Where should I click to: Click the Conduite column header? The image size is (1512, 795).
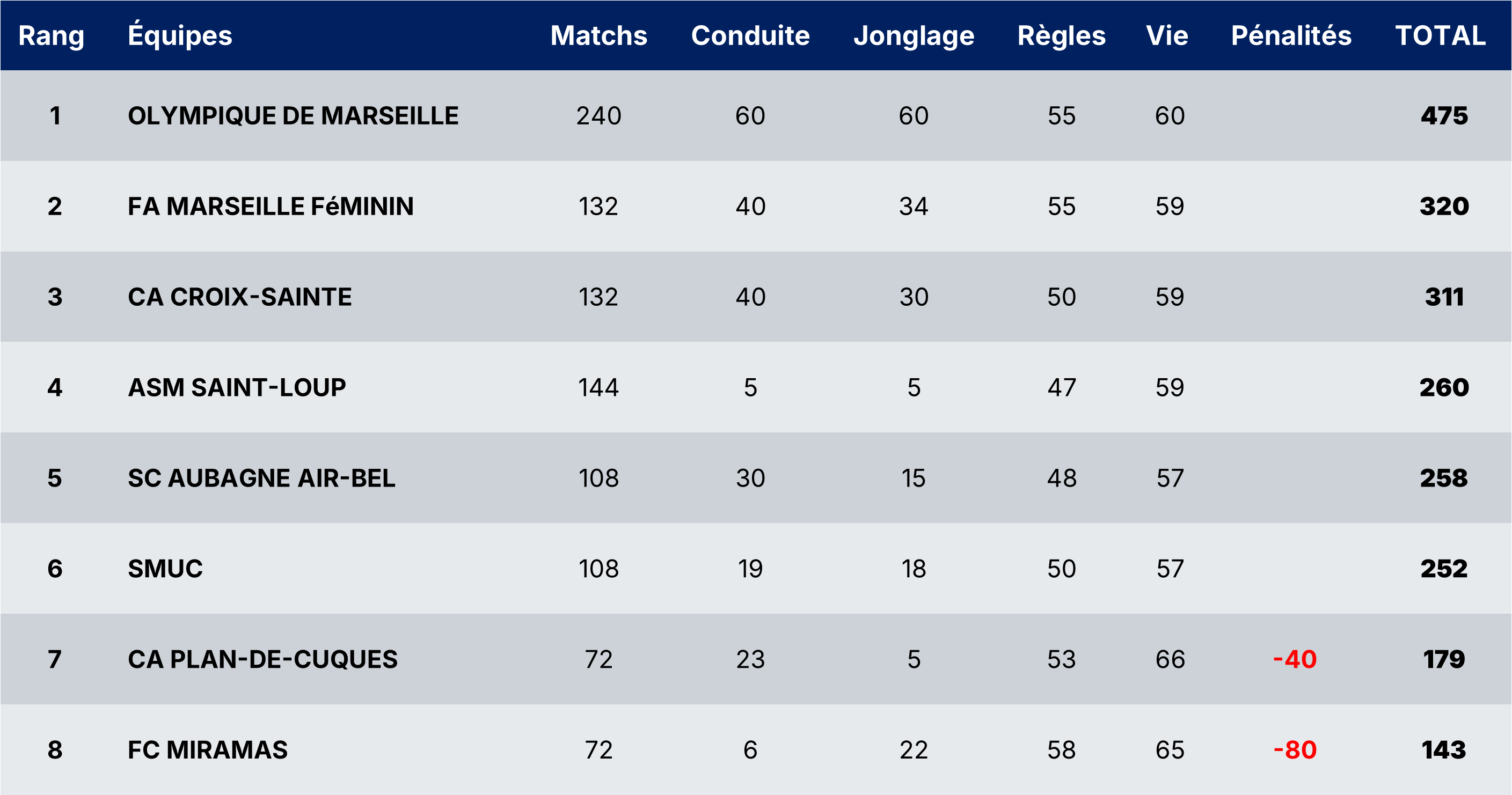pyautogui.click(x=750, y=36)
